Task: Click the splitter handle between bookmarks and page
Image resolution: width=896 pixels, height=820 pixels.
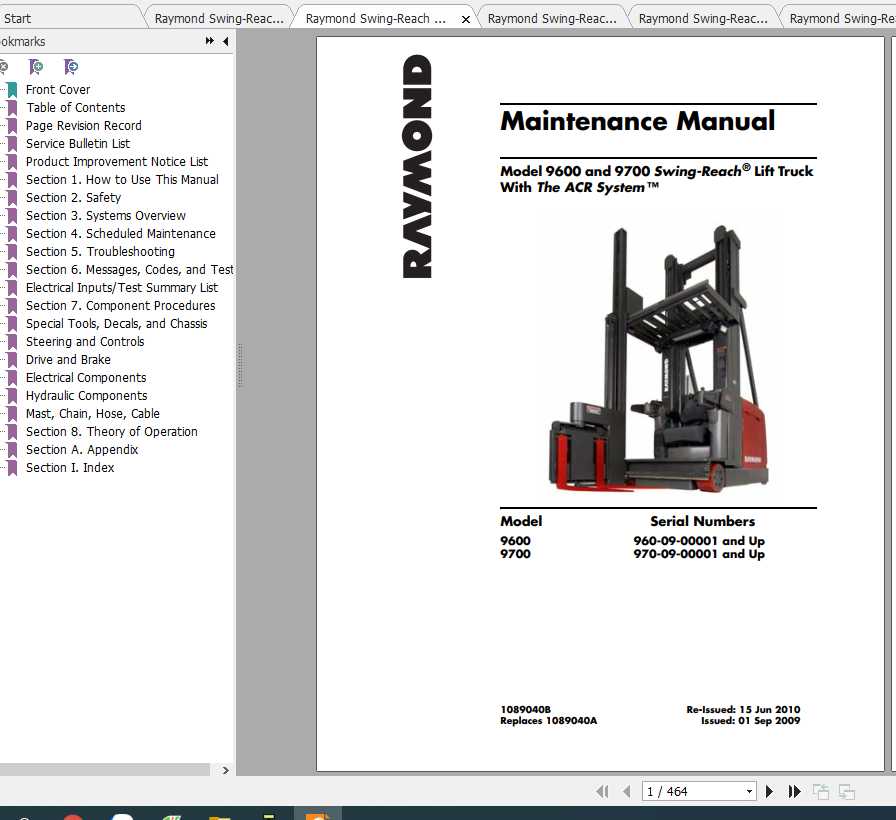Action: (x=240, y=366)
